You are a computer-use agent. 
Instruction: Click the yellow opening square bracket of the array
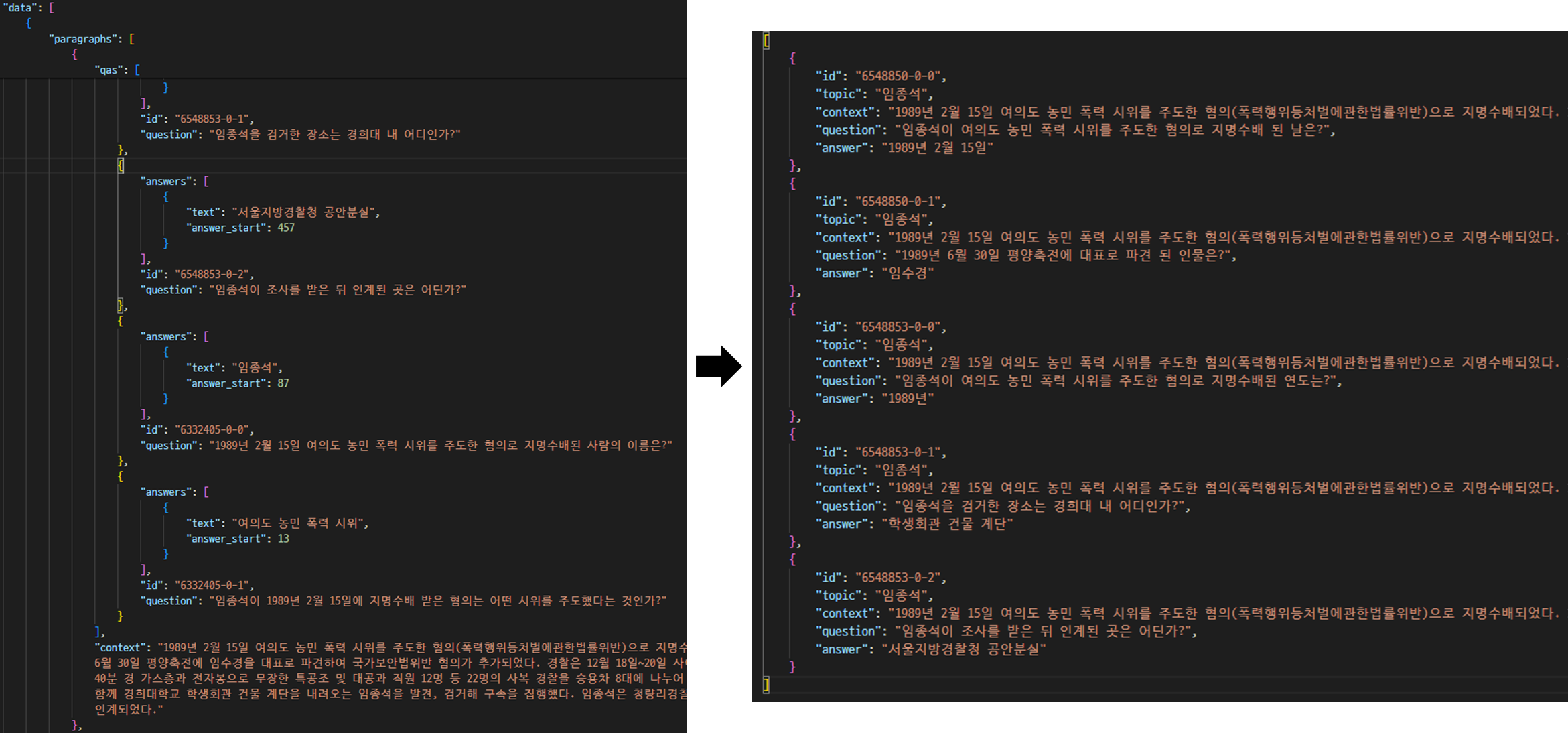pyautogui.click(x=766, y=41)
